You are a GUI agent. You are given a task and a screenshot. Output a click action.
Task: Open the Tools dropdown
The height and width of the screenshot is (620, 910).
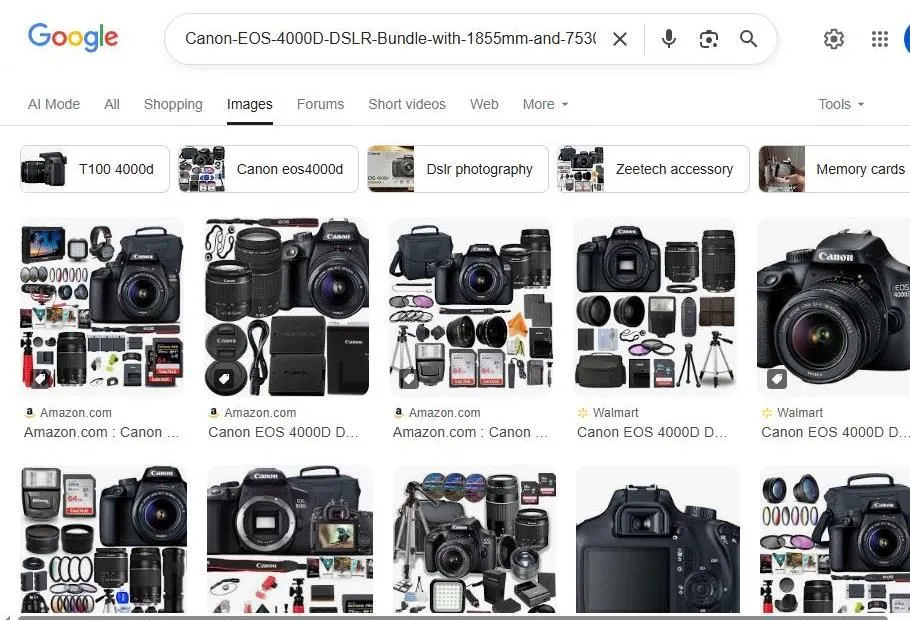pos(841,104)
